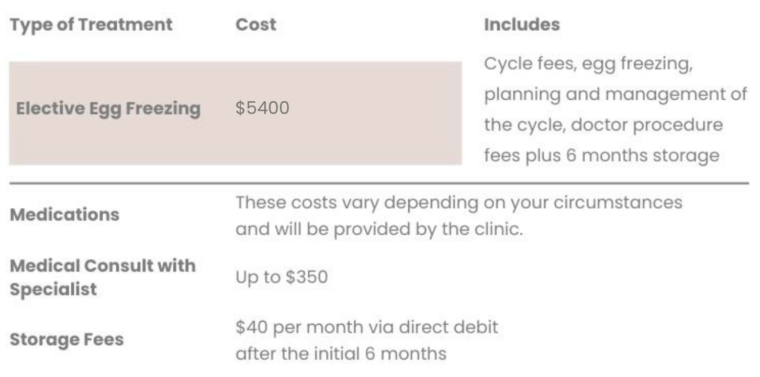Select the Medications row label
The height and width of the screenshot is (377, 760).
click(64, 215)
